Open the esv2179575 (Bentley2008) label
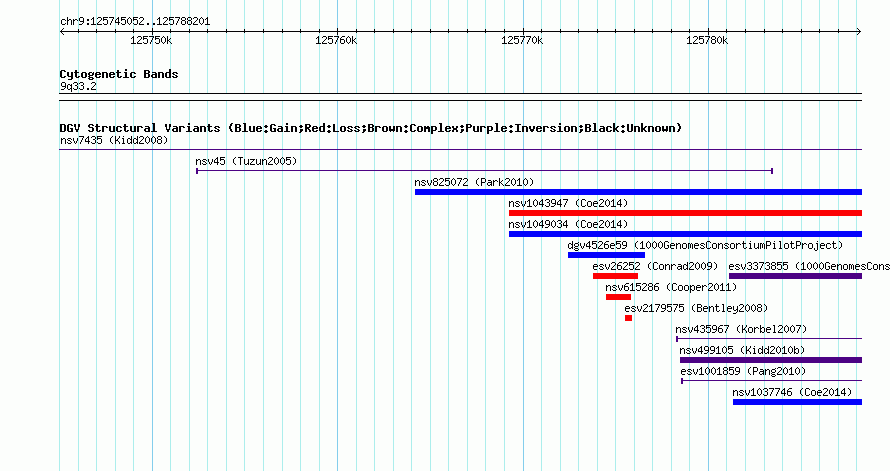Screen dimensions: 890x471 (x=696, y=308)
